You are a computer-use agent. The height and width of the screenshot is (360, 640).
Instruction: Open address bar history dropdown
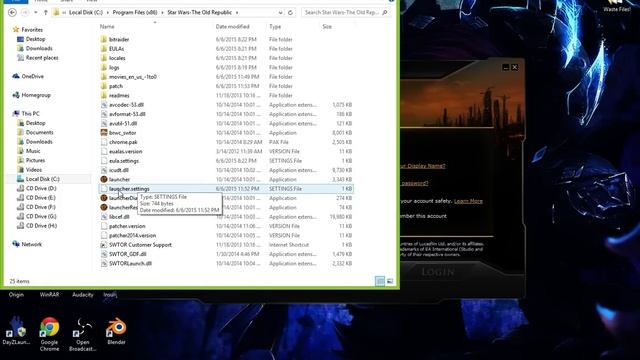coord(280,13)
